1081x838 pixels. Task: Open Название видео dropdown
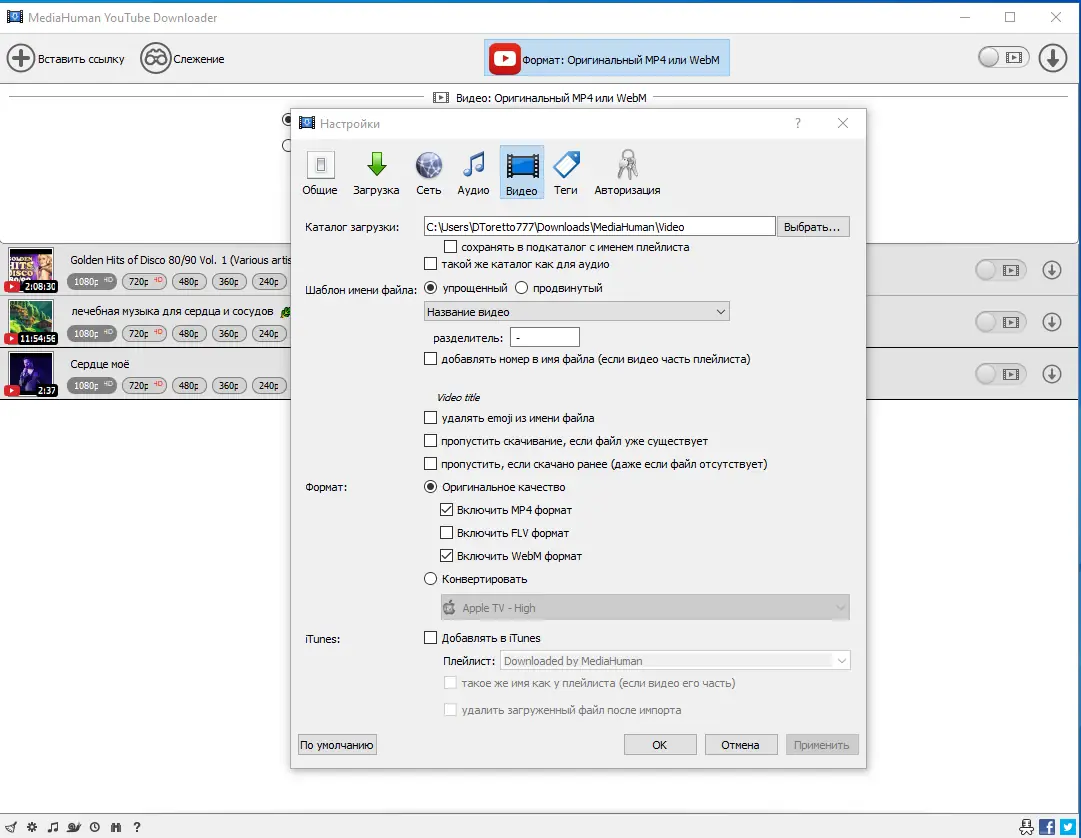576,311
